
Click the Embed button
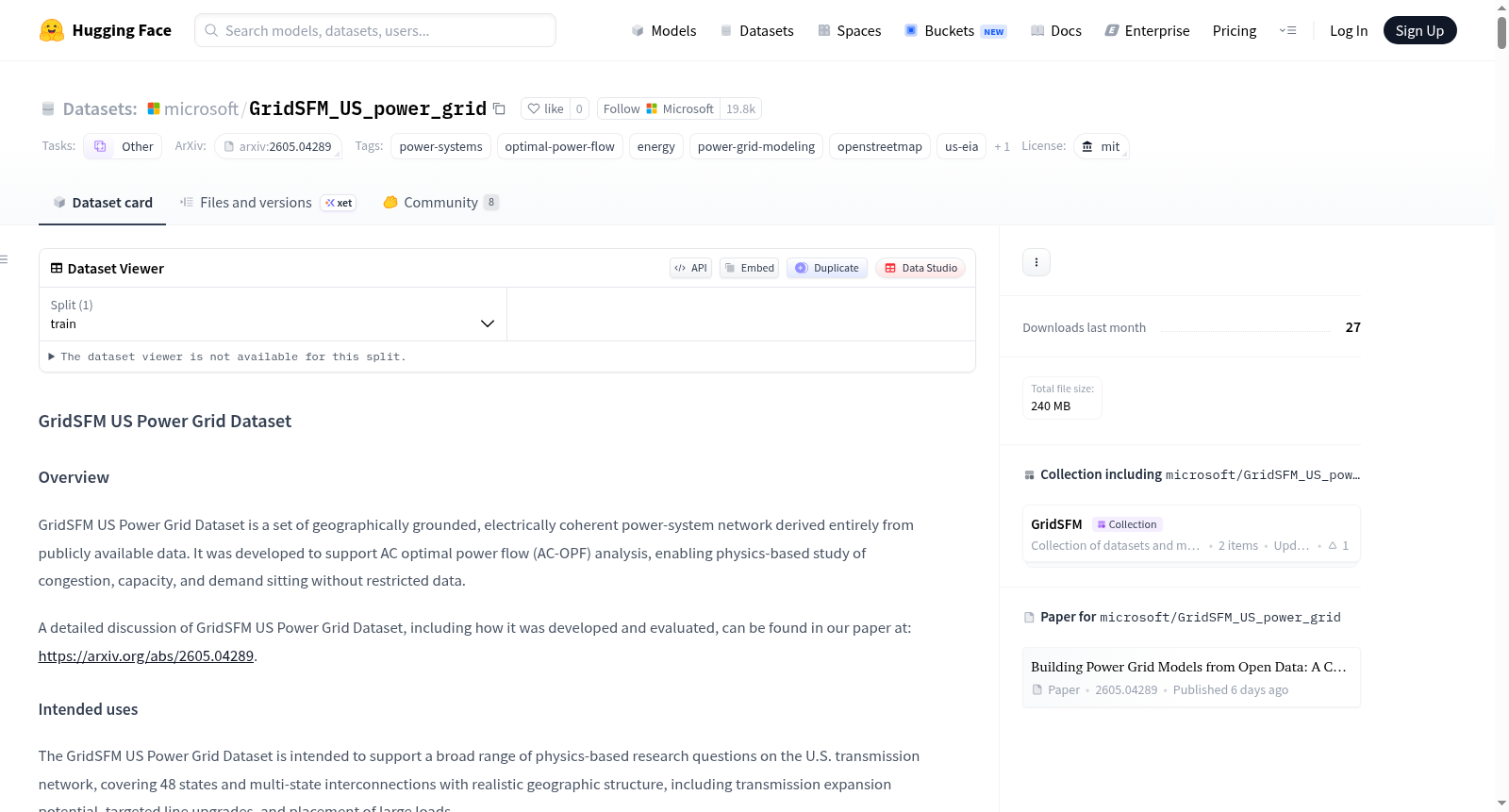click(750, 268)
